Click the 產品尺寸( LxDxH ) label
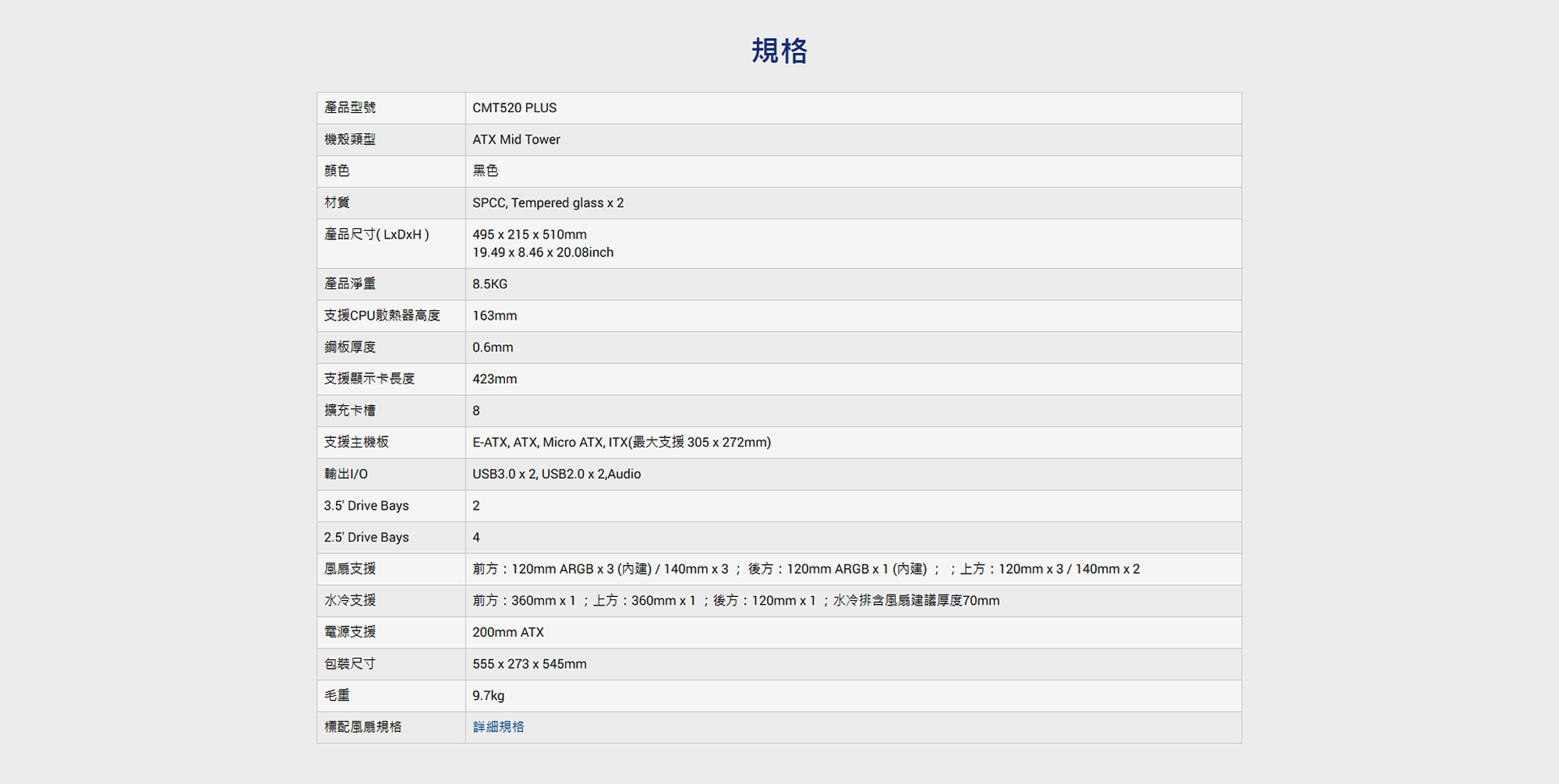1559x784 pixels. (x=376, y=235)
